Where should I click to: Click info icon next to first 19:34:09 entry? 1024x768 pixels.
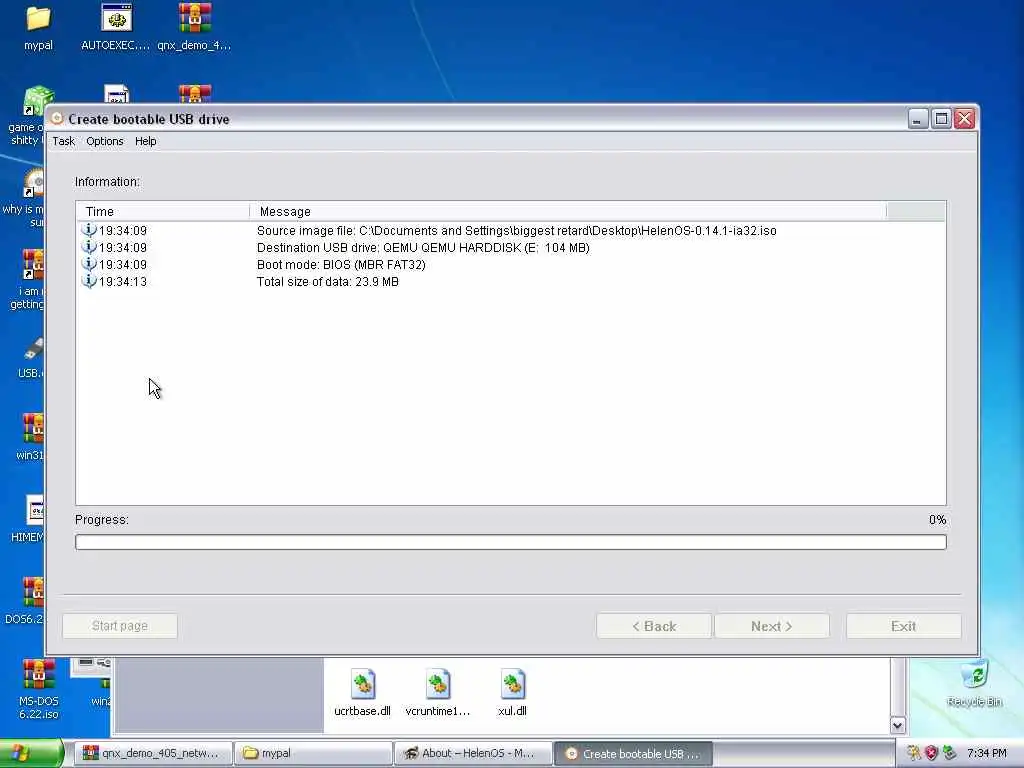(x=88, y=230)
